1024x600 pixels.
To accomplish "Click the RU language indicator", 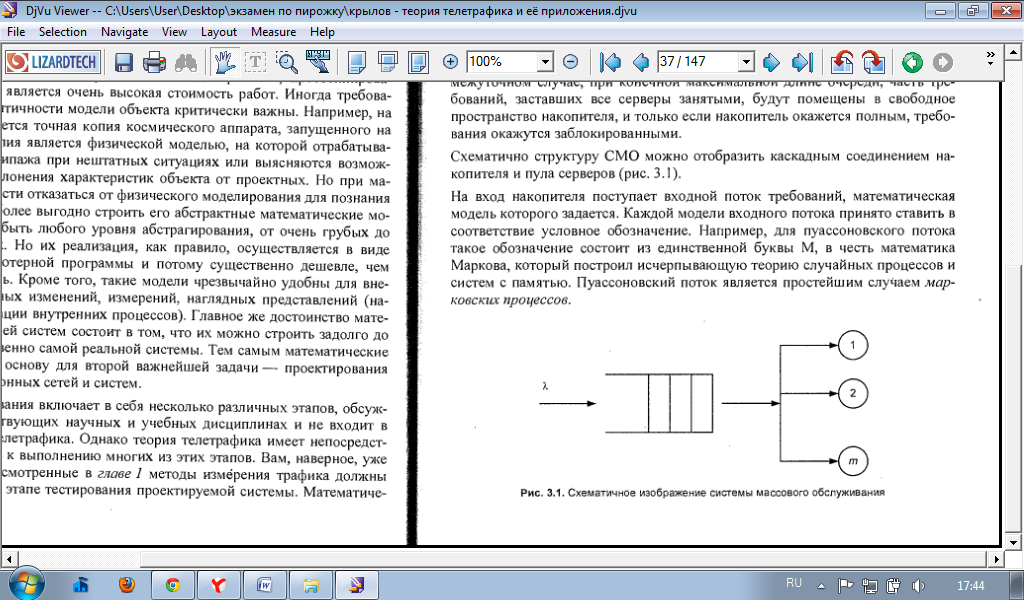I will click(793, 583).
